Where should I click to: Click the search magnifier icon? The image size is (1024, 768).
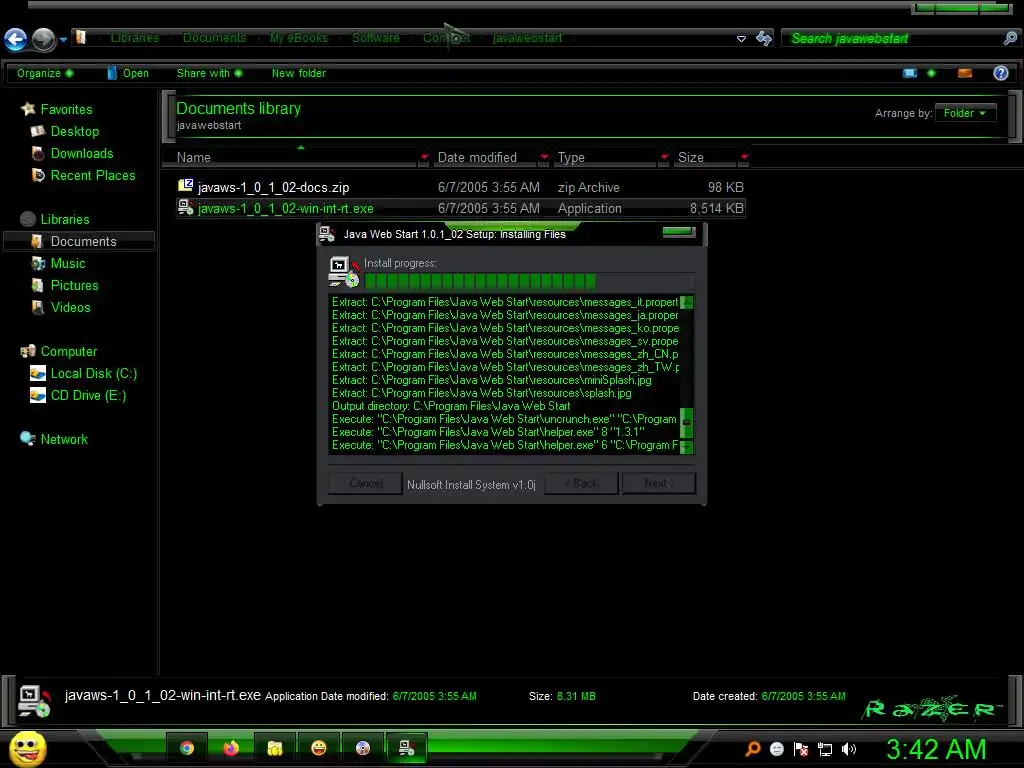(1010, 39)
